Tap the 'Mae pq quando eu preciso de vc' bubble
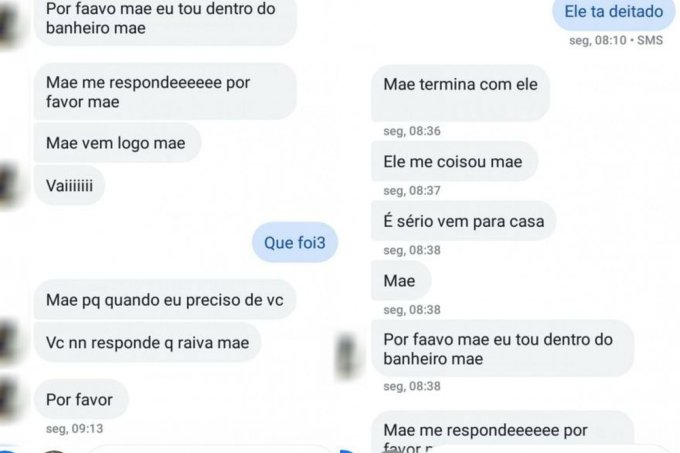680x453 pixels. click(165, 300)
